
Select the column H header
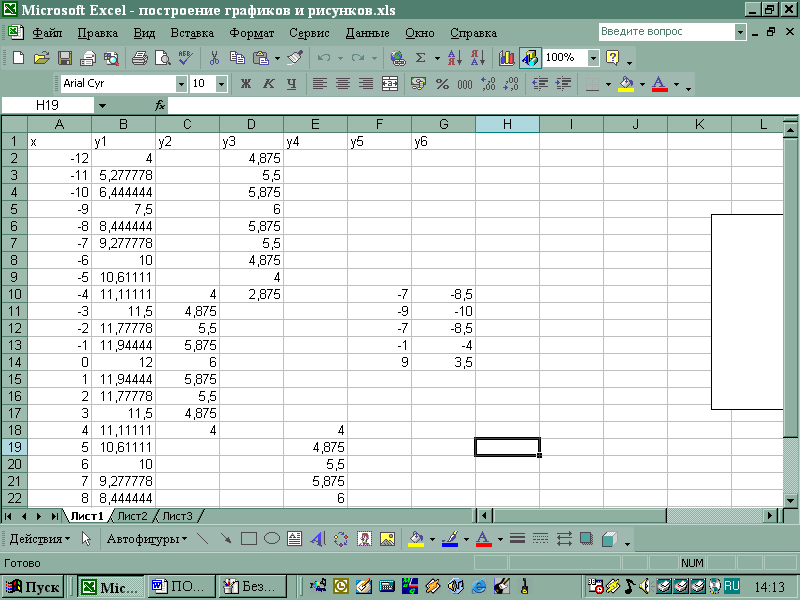click(x=507, y=124)
